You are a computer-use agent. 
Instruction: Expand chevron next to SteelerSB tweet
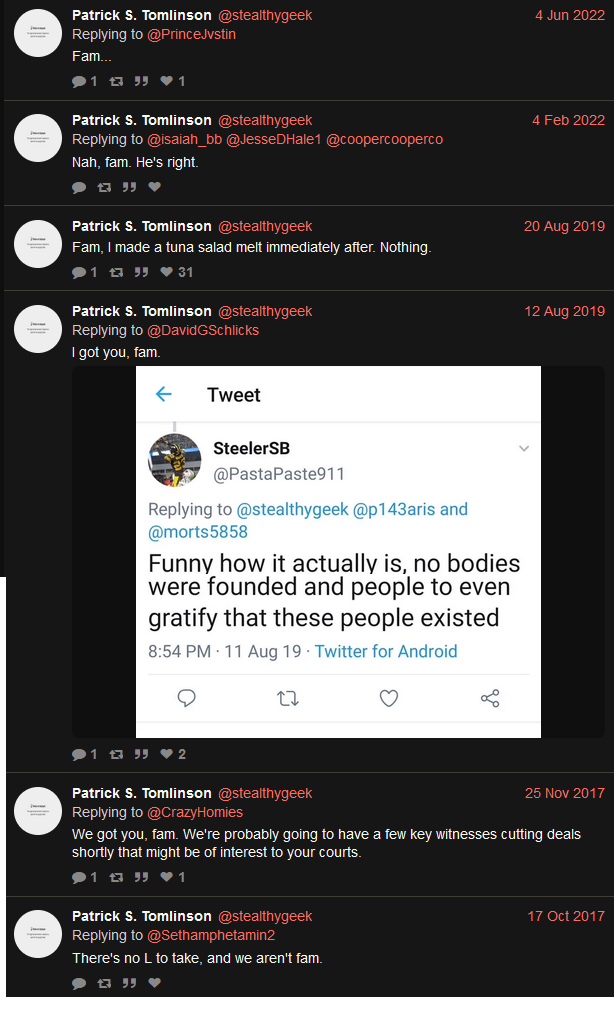(x=524, y=449)
